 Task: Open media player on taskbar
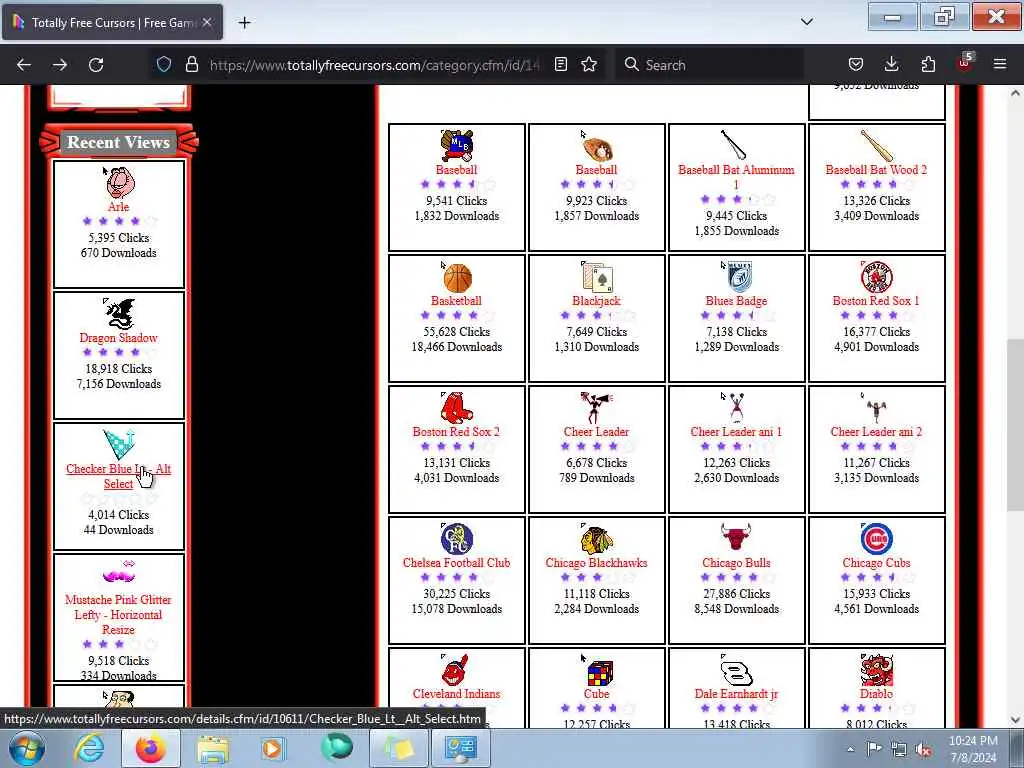274,748
